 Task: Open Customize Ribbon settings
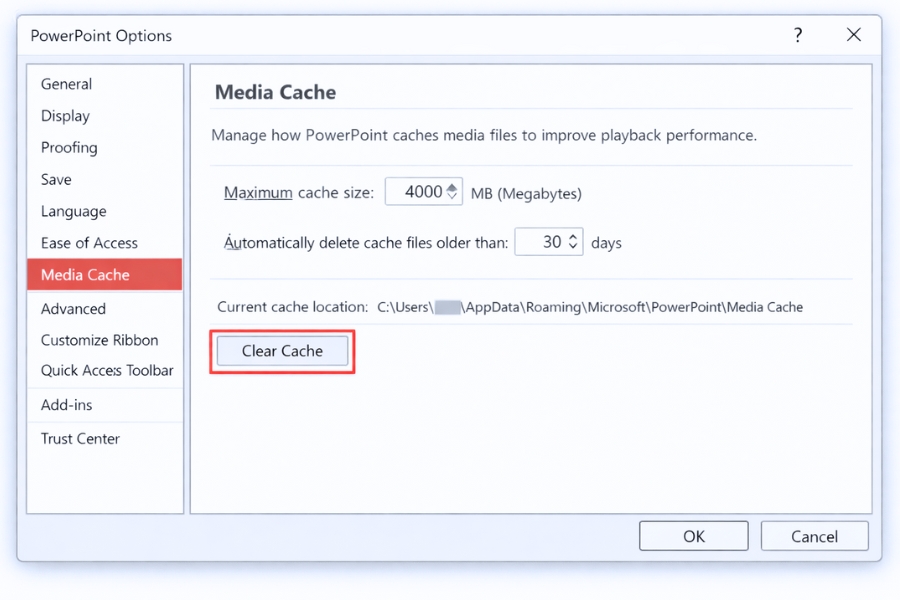click(99, 340)
